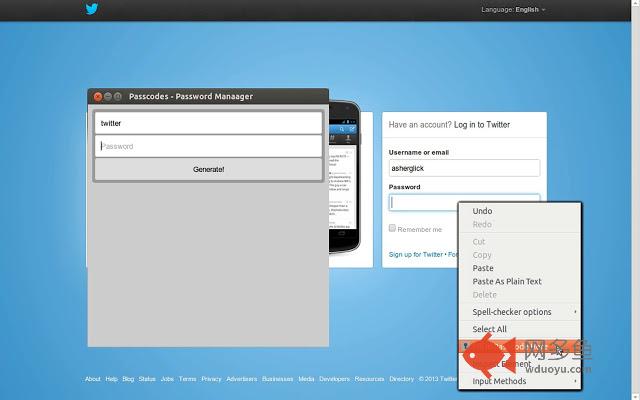This screenshot has width=640, height=400.
Task: Click the site name field containing twitter
Action: [208, 123]
